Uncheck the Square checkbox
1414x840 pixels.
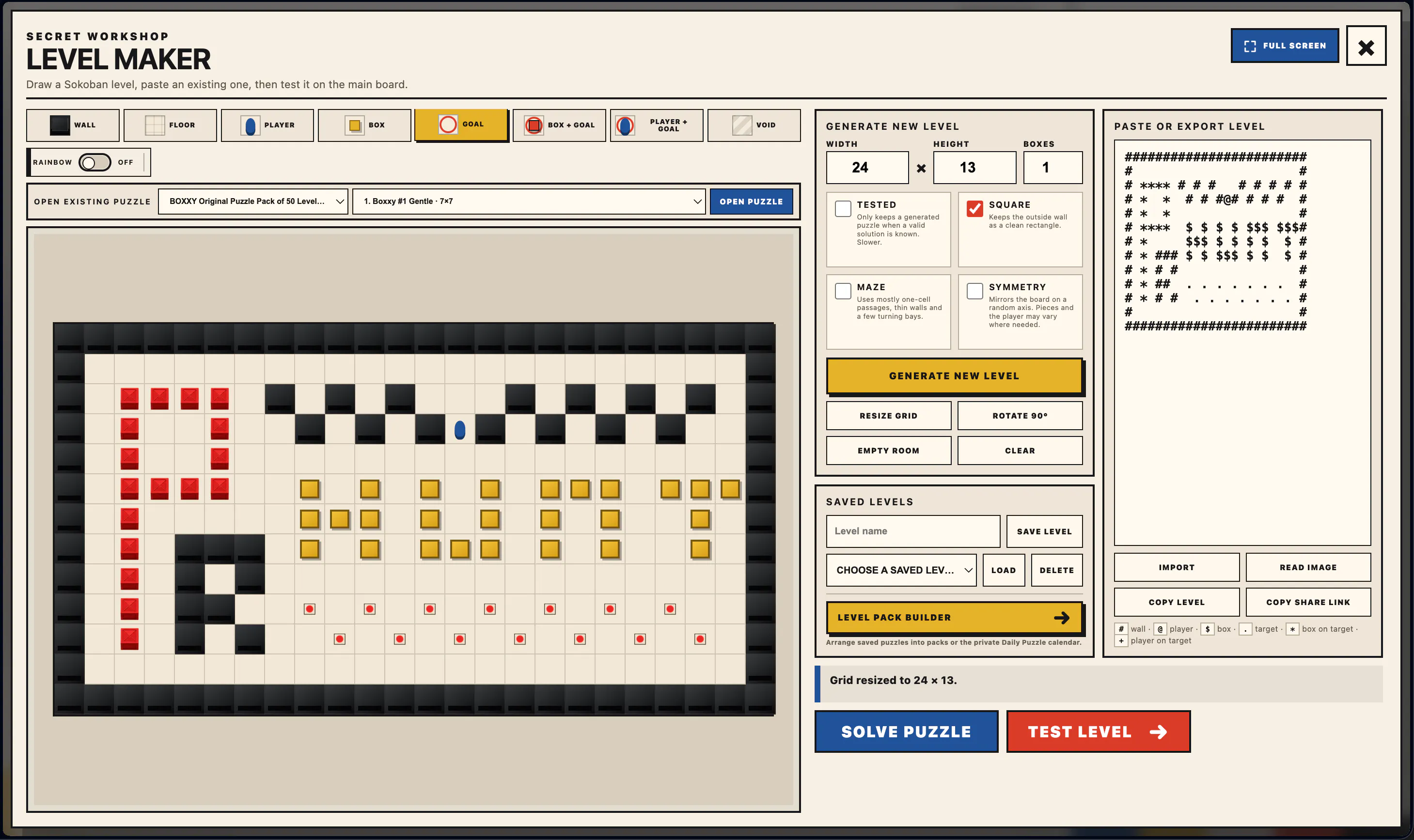pyautogui.click(x=975, y=209)
